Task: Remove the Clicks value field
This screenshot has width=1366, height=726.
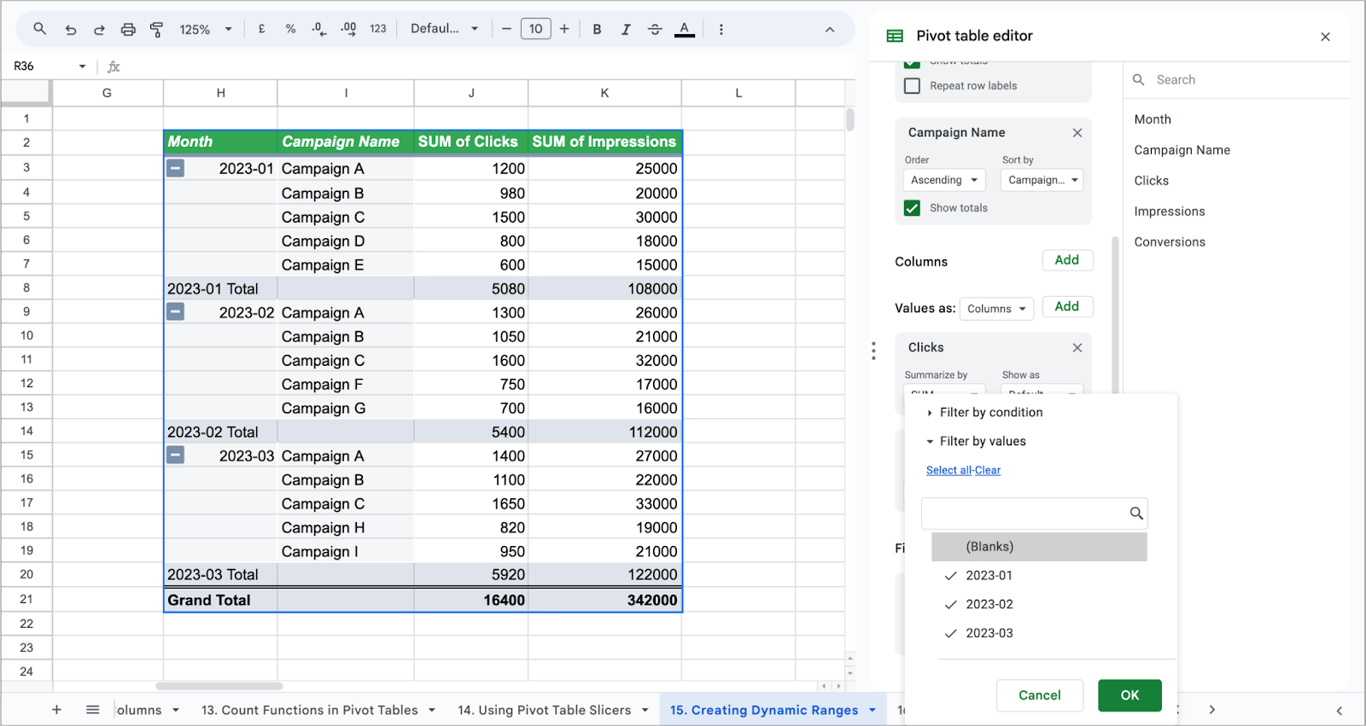Action: click(x=1077, y=347)
